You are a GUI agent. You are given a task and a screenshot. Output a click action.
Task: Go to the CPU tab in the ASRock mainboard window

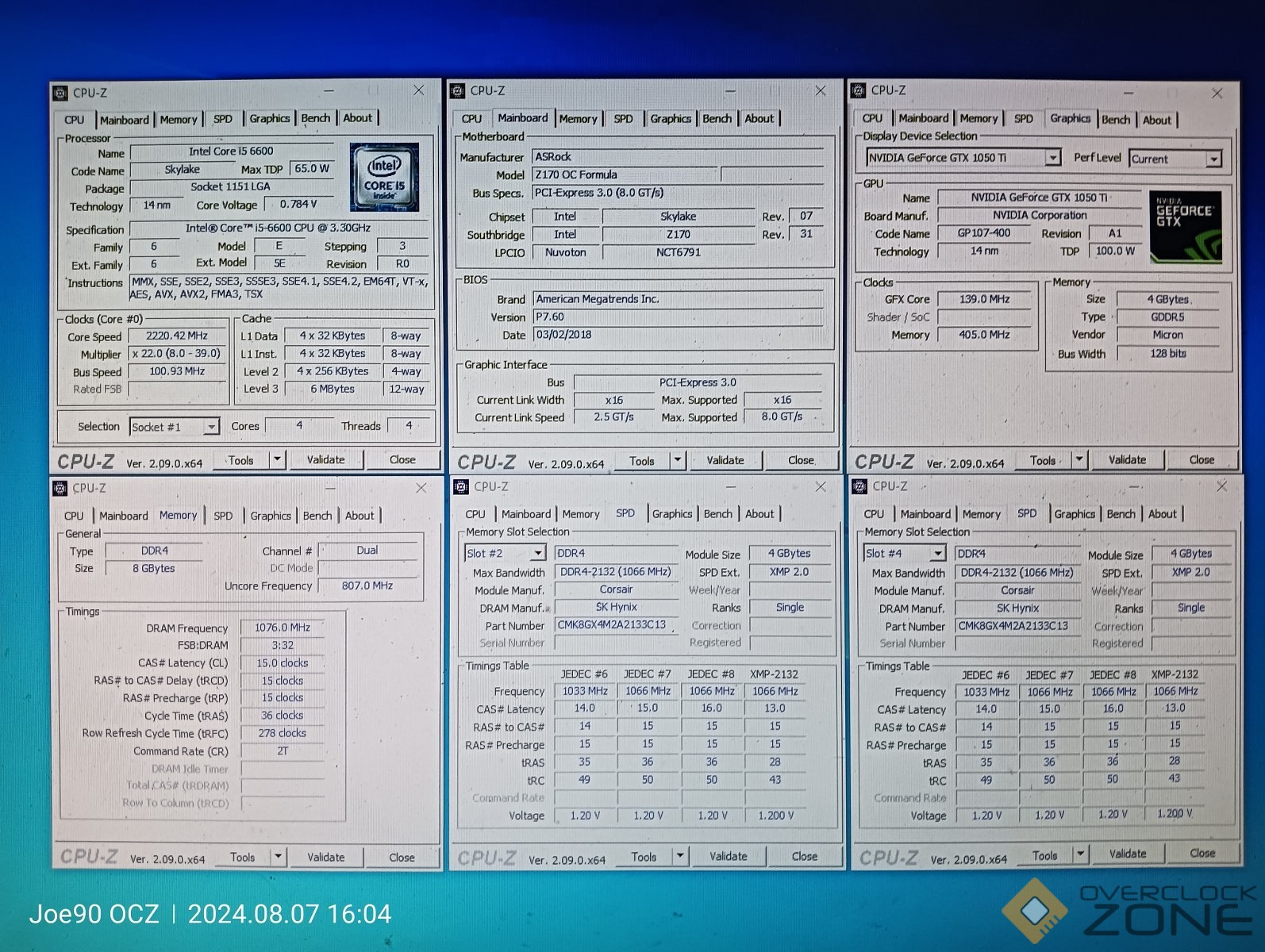[x=471, y=118]
